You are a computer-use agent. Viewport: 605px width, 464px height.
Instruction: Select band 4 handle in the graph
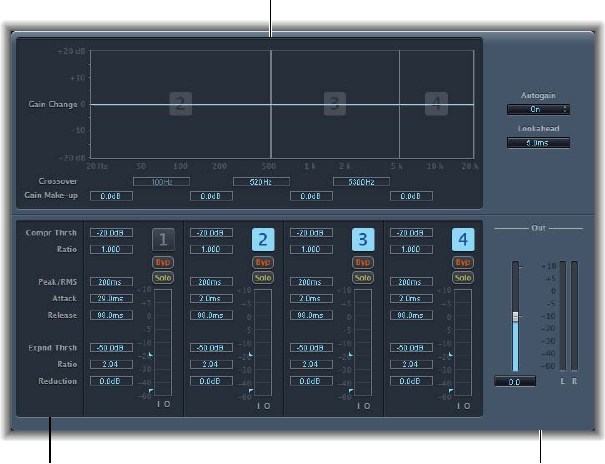point(436,104)
